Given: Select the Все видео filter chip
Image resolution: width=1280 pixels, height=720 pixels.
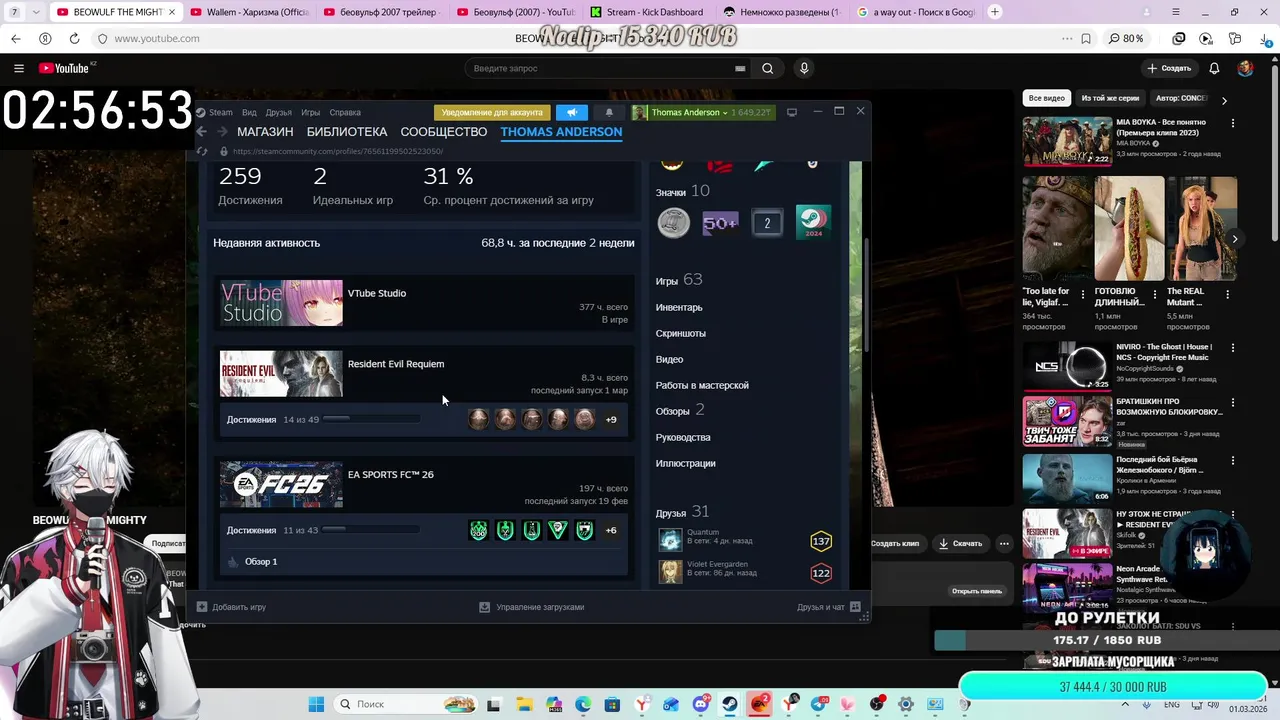Looking at the screenshot, I should point(1047,99).
